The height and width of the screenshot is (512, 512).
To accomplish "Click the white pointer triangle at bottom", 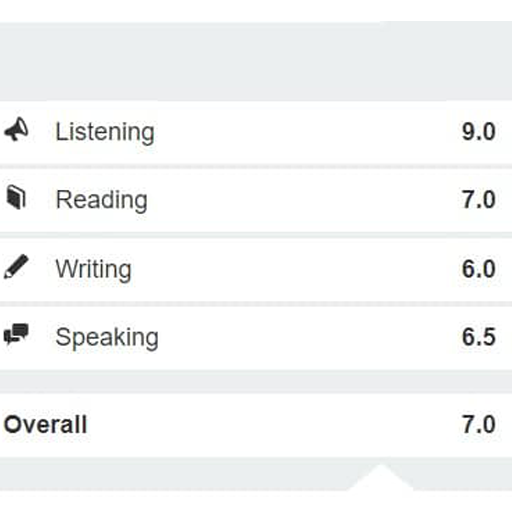I will (x=380, y=478).
